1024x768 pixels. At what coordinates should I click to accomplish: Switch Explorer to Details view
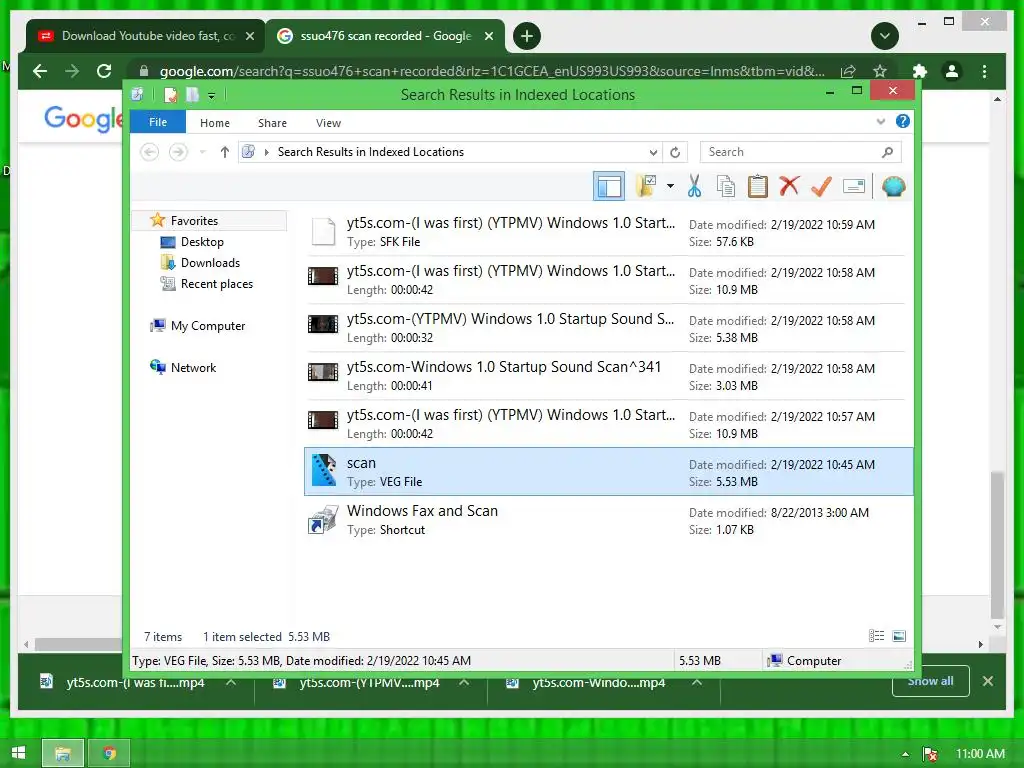876,636
